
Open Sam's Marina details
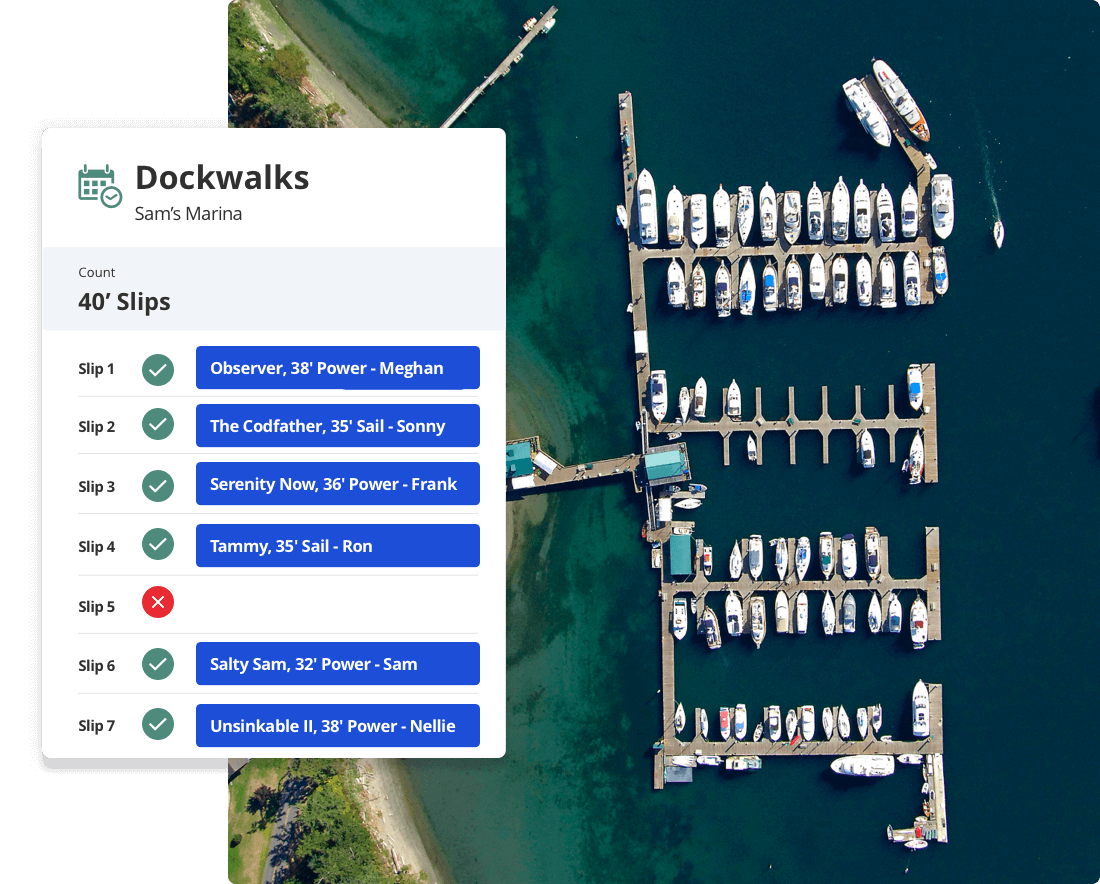[x=188, y=214]
